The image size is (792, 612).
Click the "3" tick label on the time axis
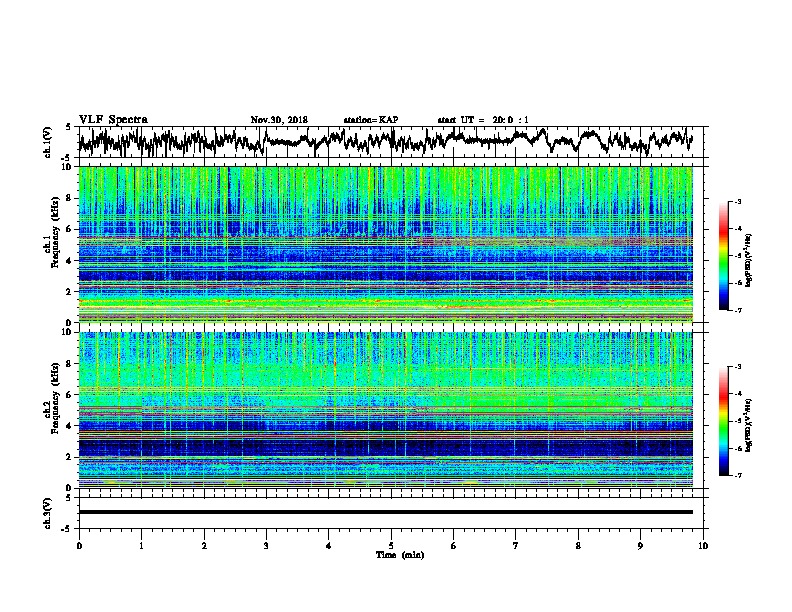click(266, 546)
